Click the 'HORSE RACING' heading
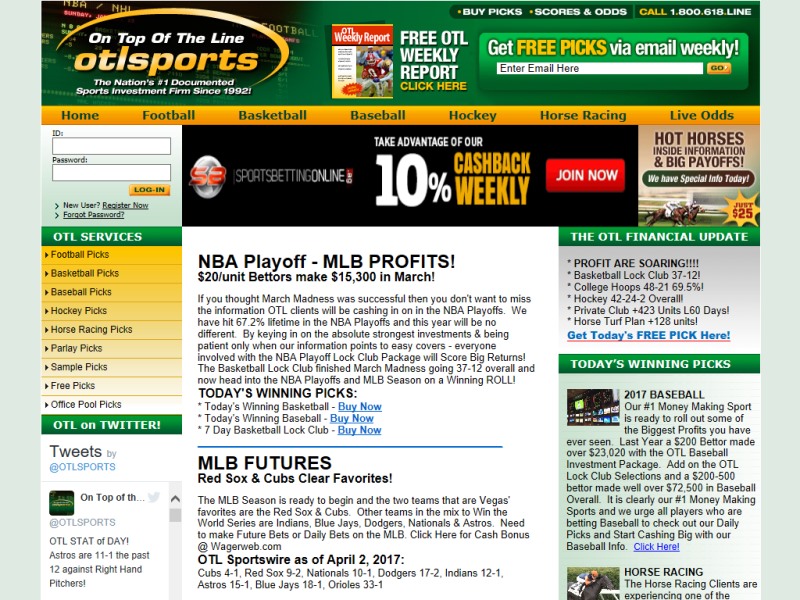Screen dimensions: 800x600 coord(663,572)
